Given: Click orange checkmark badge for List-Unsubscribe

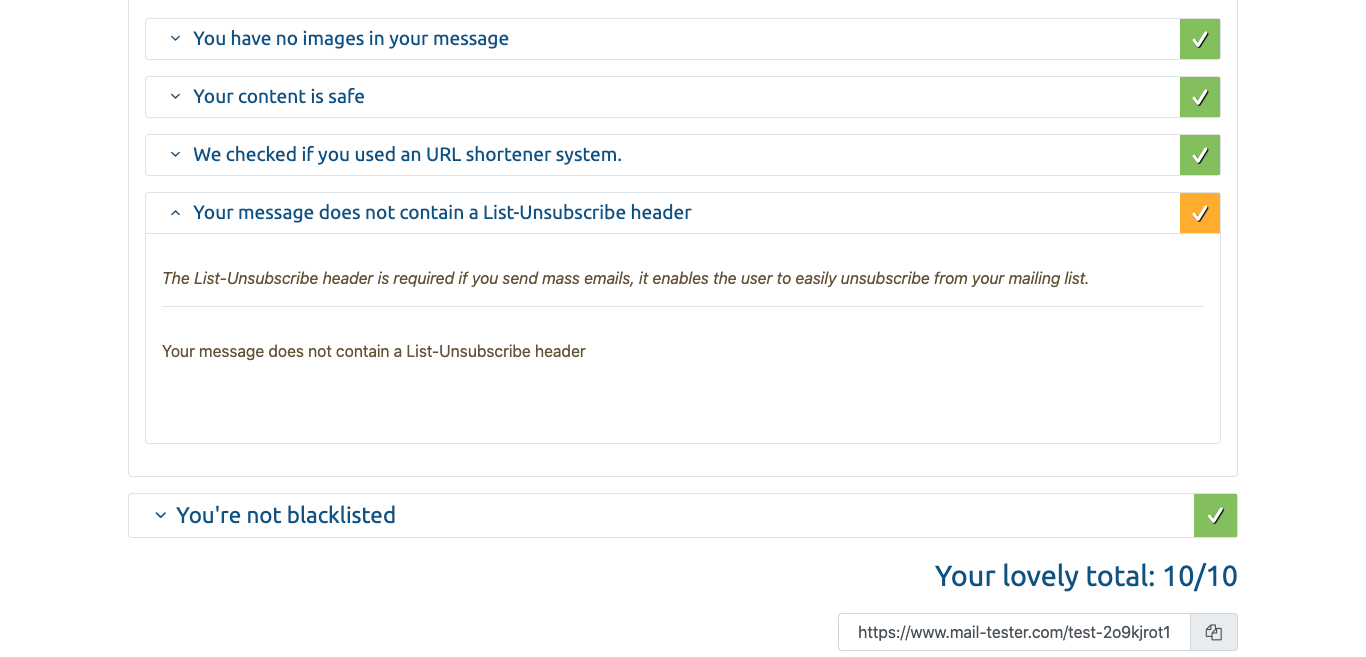Looking at the screenshot, I should (1200, 213).
